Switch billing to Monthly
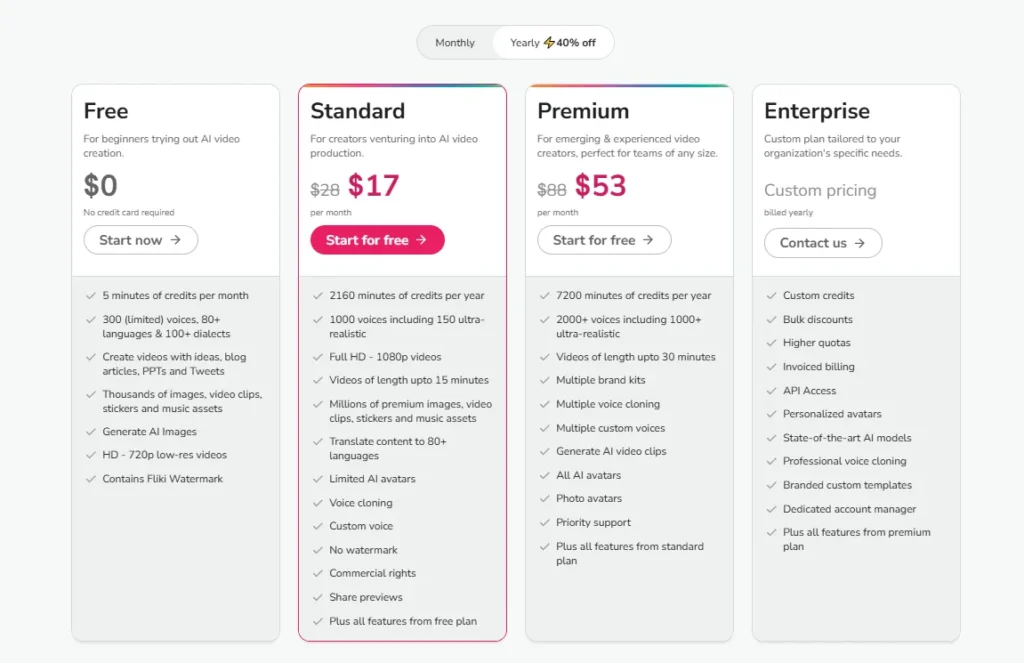 tap(455, 43)
